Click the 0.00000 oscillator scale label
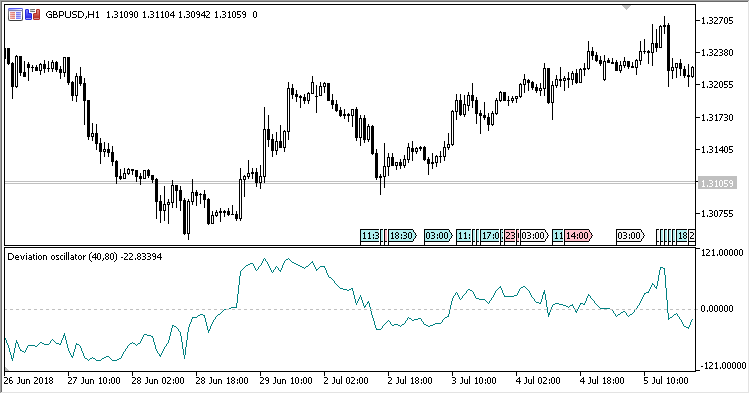Screen dimensions: 750x394 (717, 309)
